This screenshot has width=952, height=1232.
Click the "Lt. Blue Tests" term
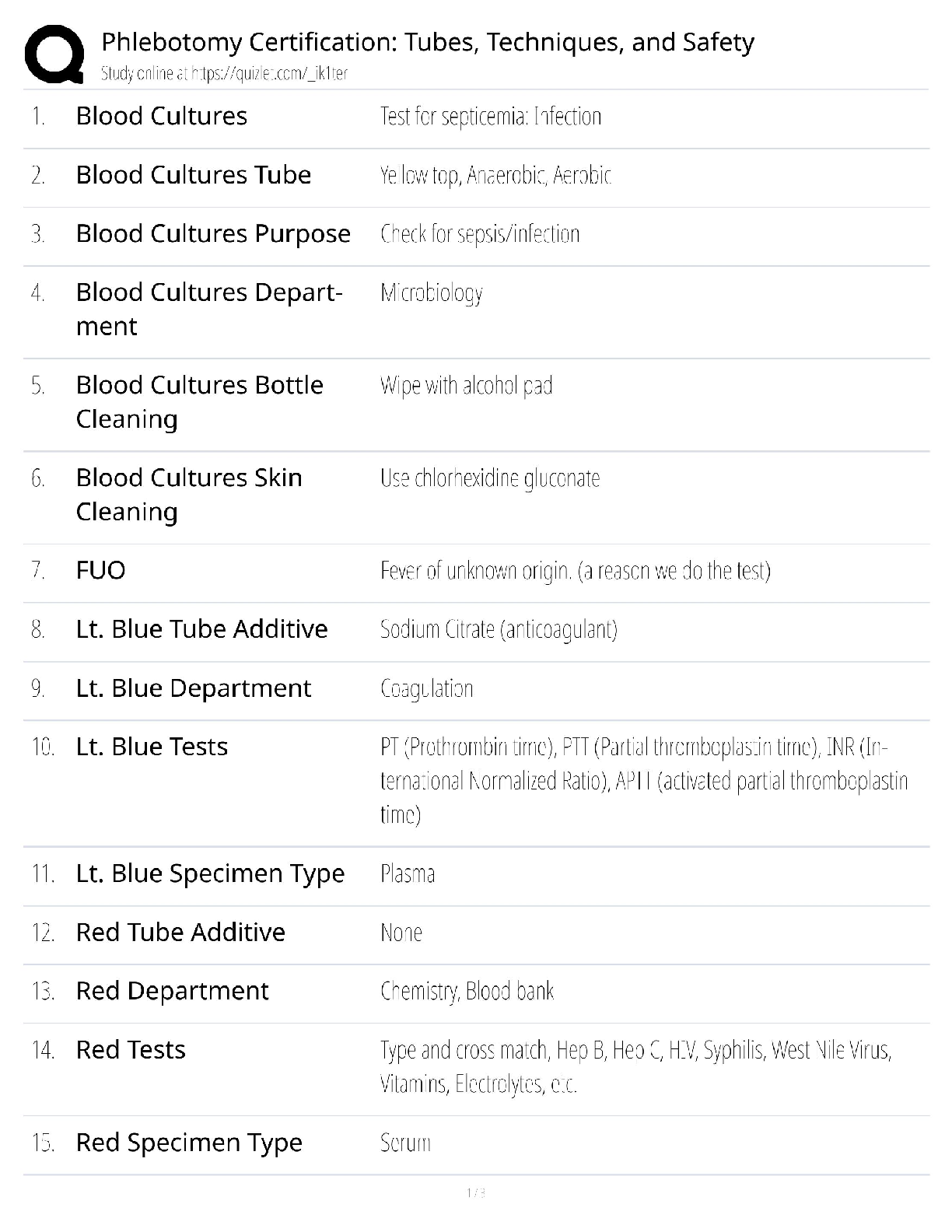click(x=152, y=747)
